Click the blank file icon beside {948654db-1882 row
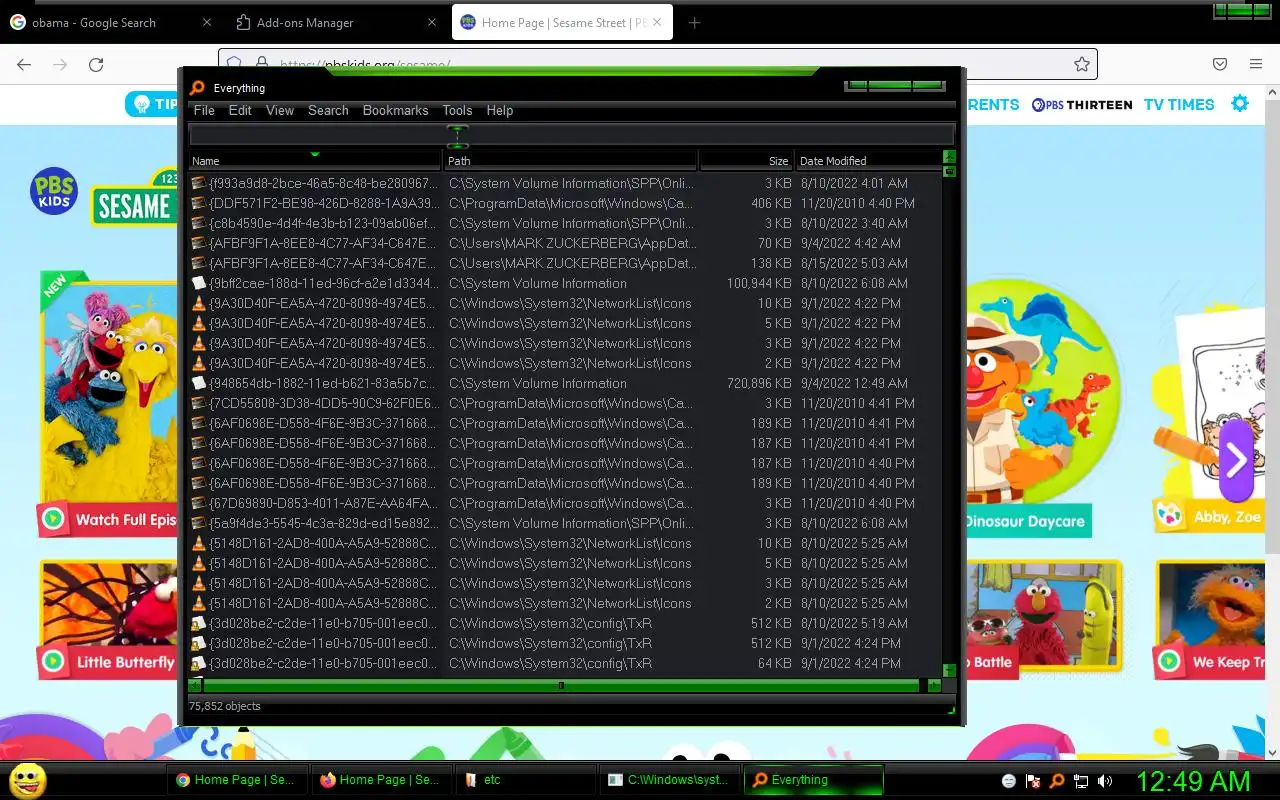Image resolution: width=1280 pixels, height=800 pixels. pyautogui.click(x=199, y=383)
